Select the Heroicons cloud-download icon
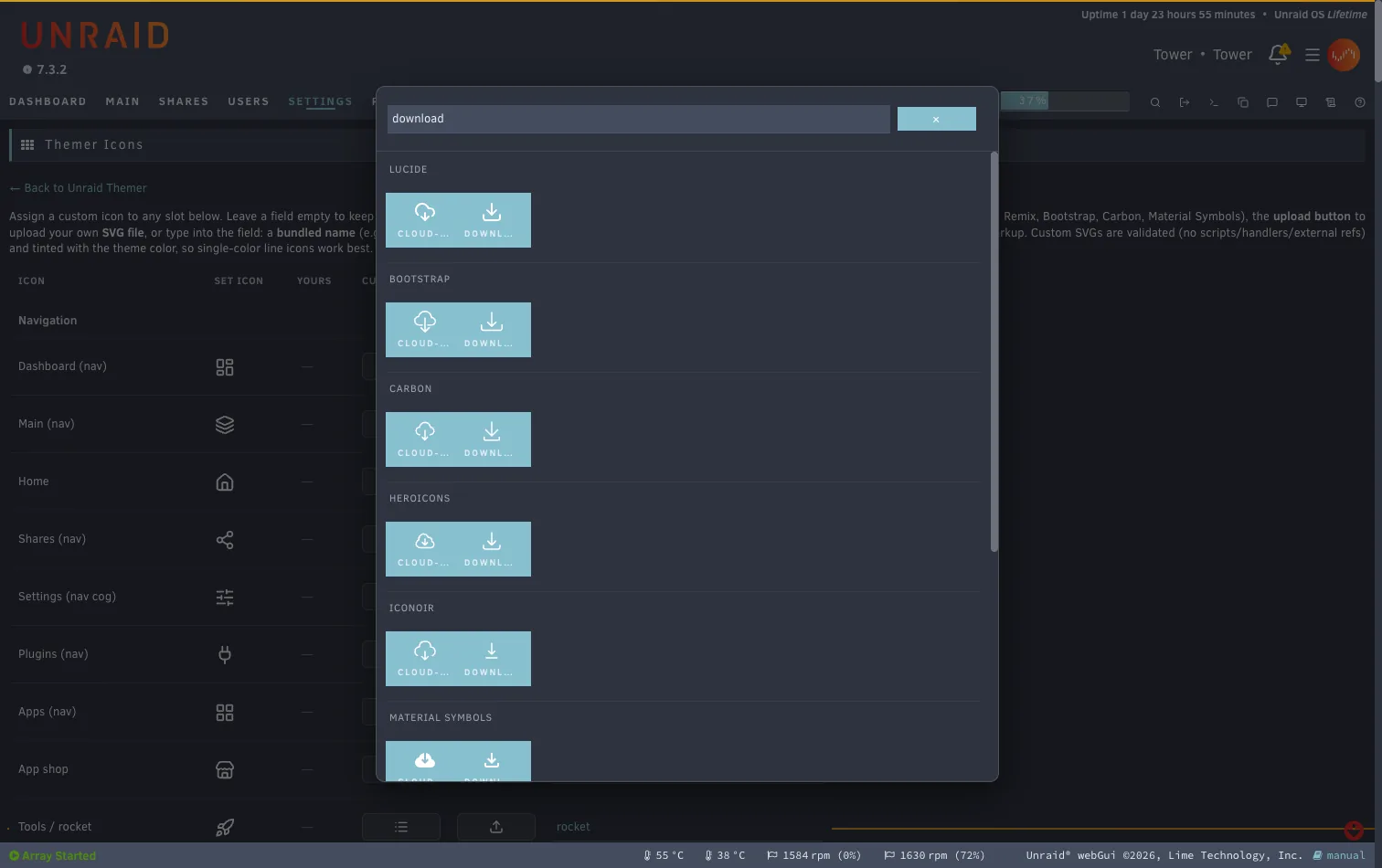The height and width of the screenshot is (868, 1382). point(424,549)
